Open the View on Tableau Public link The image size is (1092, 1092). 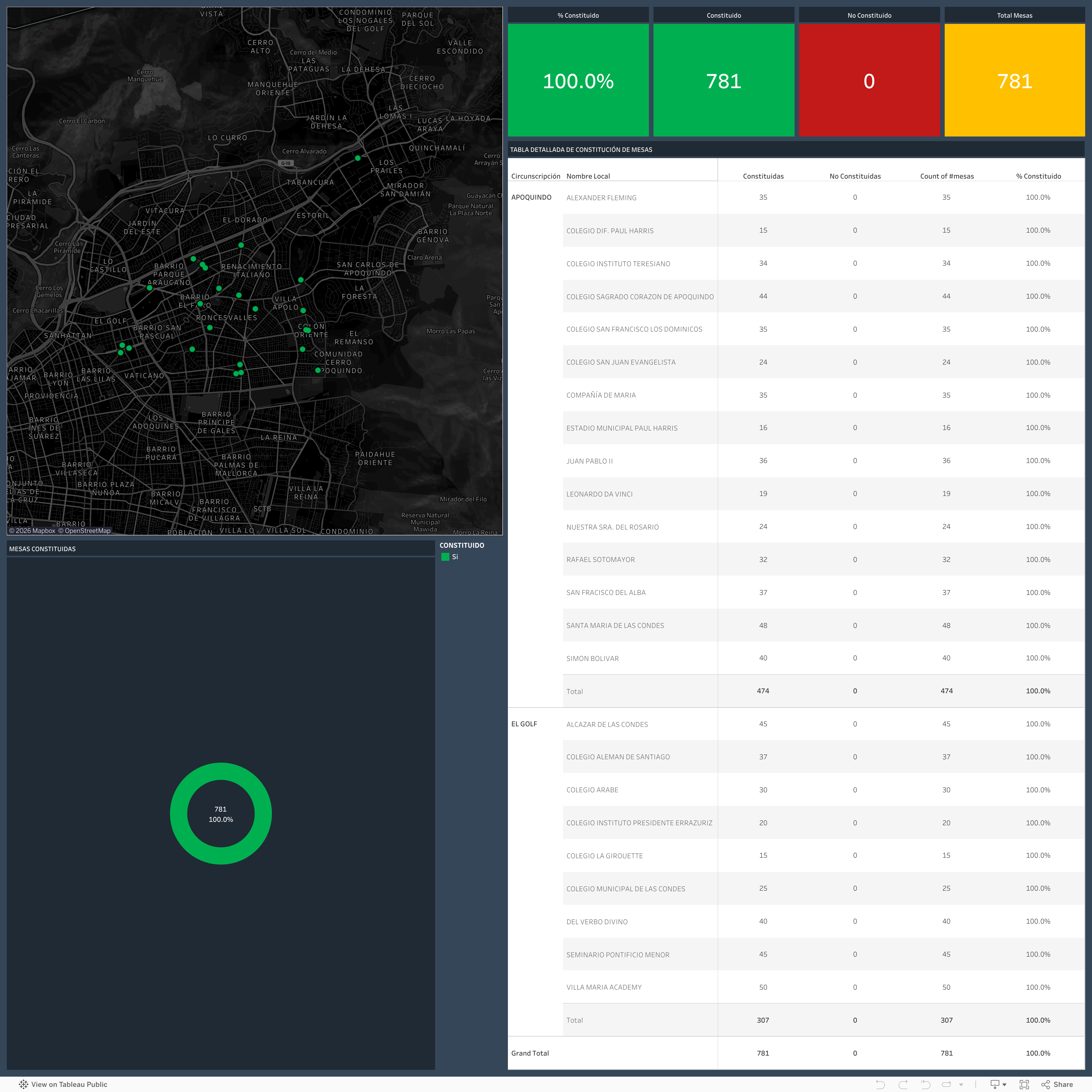pyautogui.click(x=69, y=1084)
